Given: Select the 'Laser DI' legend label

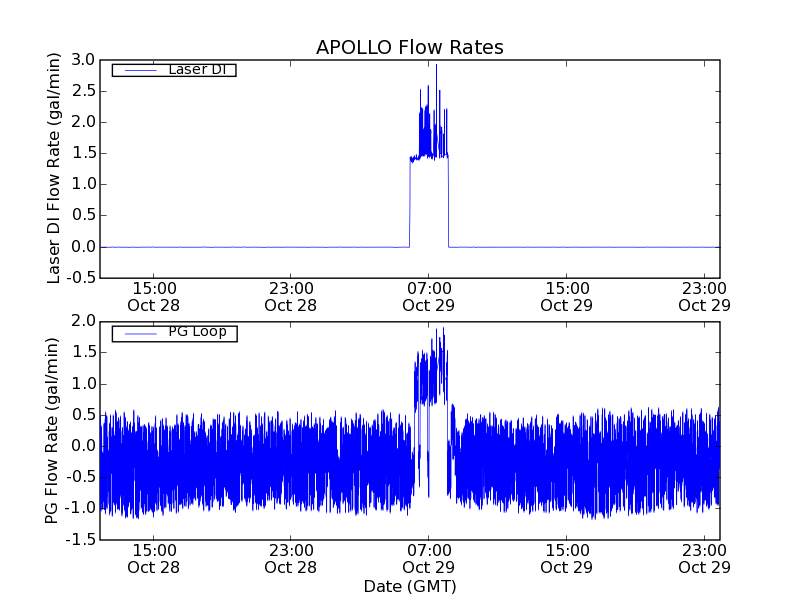Looking at the screenshot, I should [x=197, y=69].
